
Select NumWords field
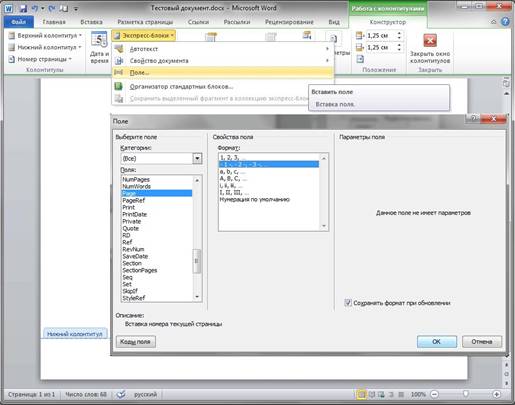coord(156,186)
